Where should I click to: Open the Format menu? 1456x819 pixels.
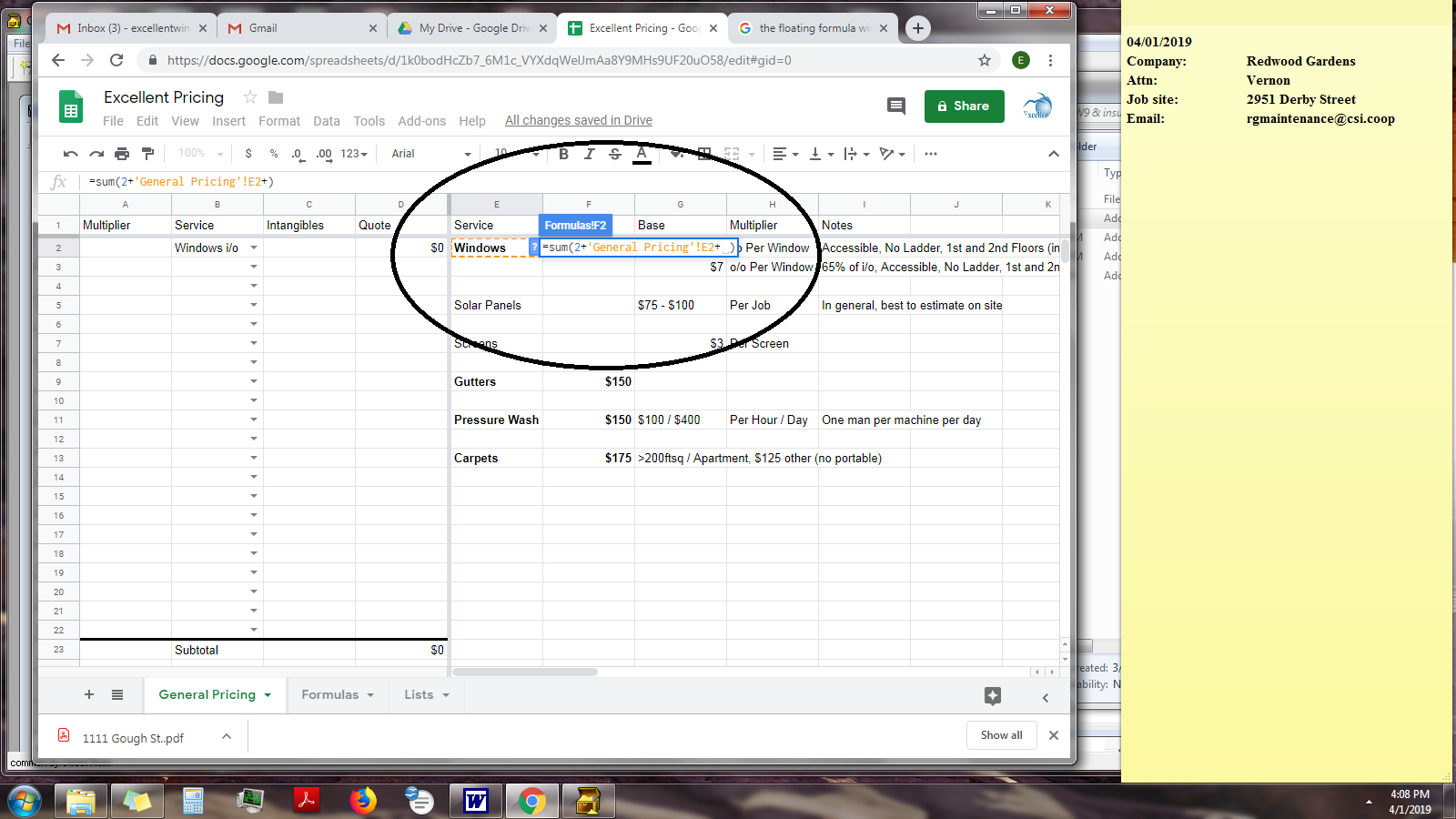[279, 121]
